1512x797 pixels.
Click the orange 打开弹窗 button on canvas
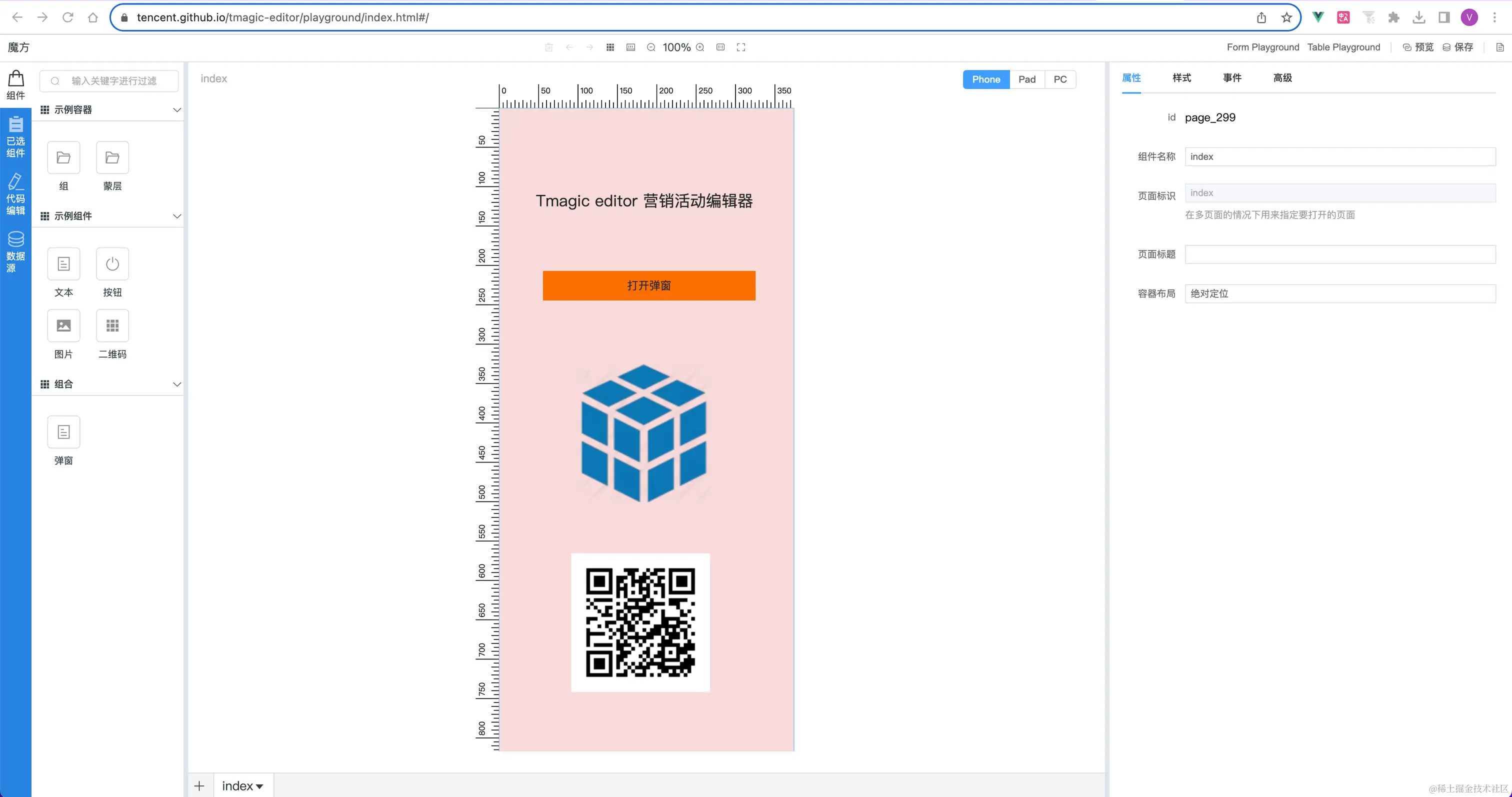pos(648,286)
